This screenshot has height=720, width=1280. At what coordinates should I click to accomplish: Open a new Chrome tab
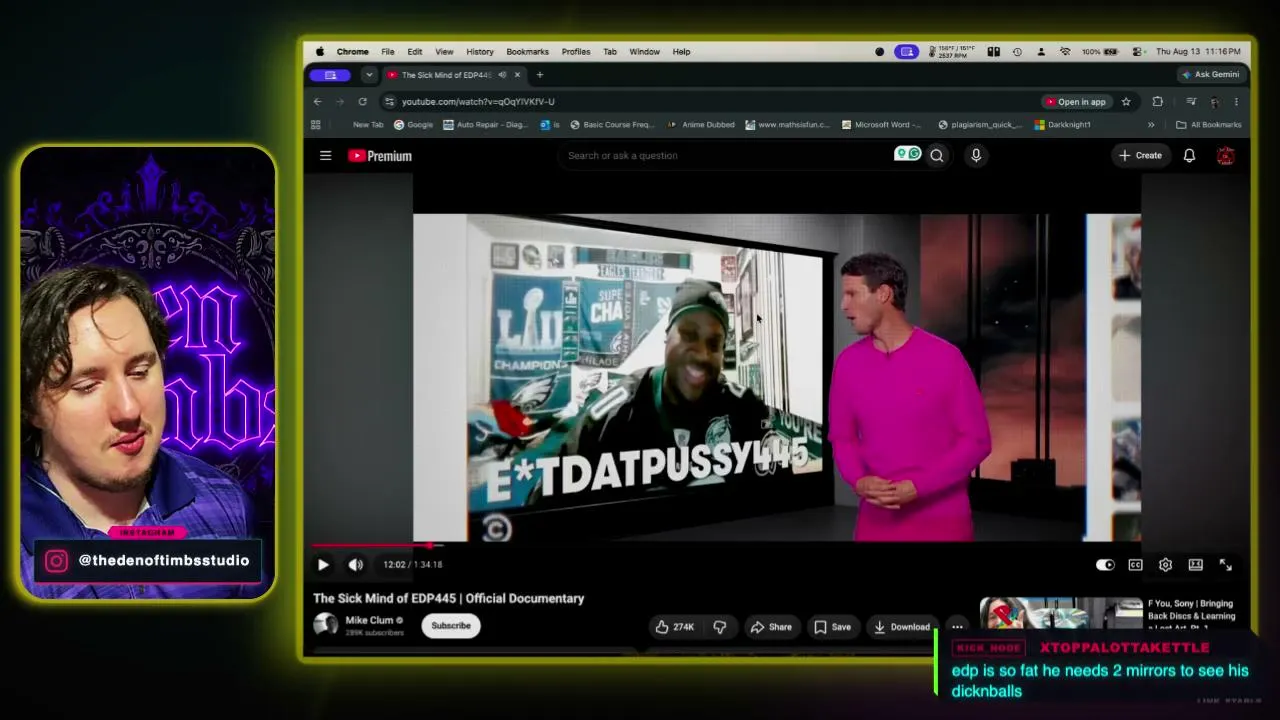(x=540, y=75)
